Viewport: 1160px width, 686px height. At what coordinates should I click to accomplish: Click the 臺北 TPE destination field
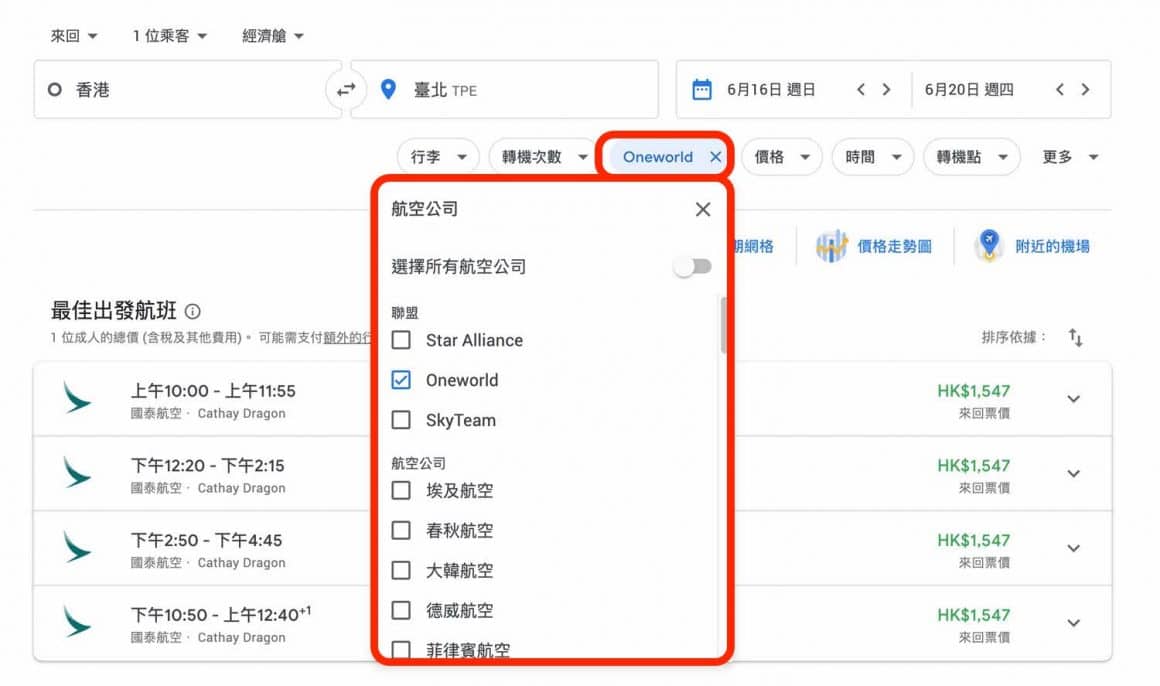(x=505, y=90)
